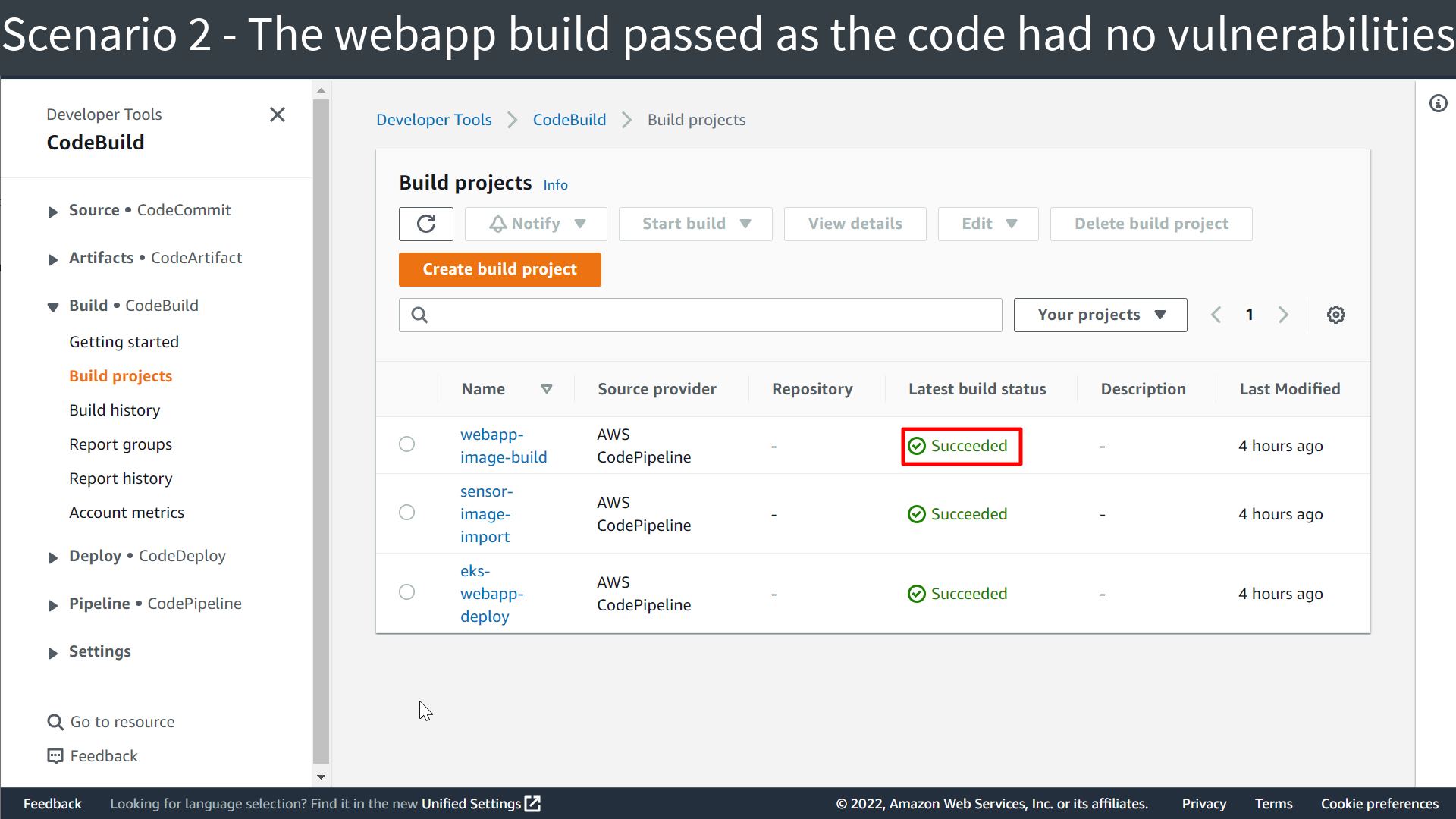Navigate to the CodeBuild breadcrumb
This screenshot has height=819, width=1456.
pos(569,119)
